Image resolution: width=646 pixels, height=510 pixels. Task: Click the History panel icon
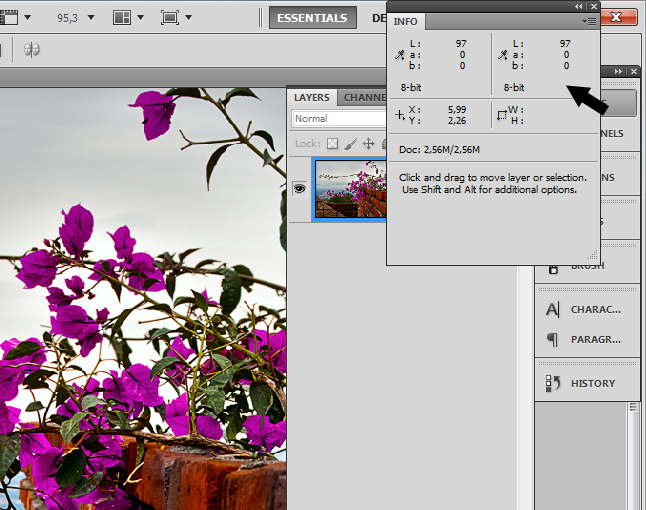click(x=553, y=383)
